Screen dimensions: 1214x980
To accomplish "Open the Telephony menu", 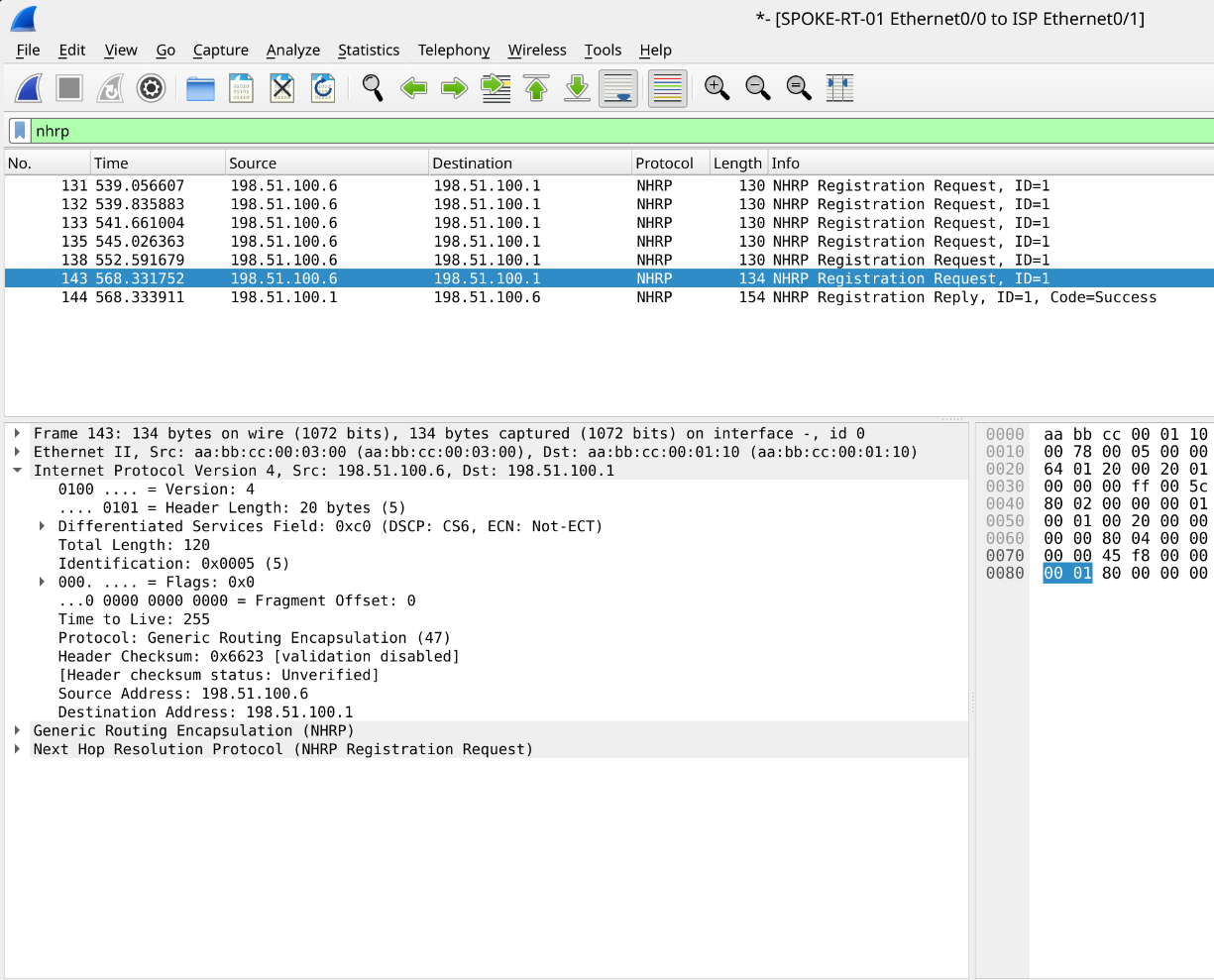I will tap(454, 50).
